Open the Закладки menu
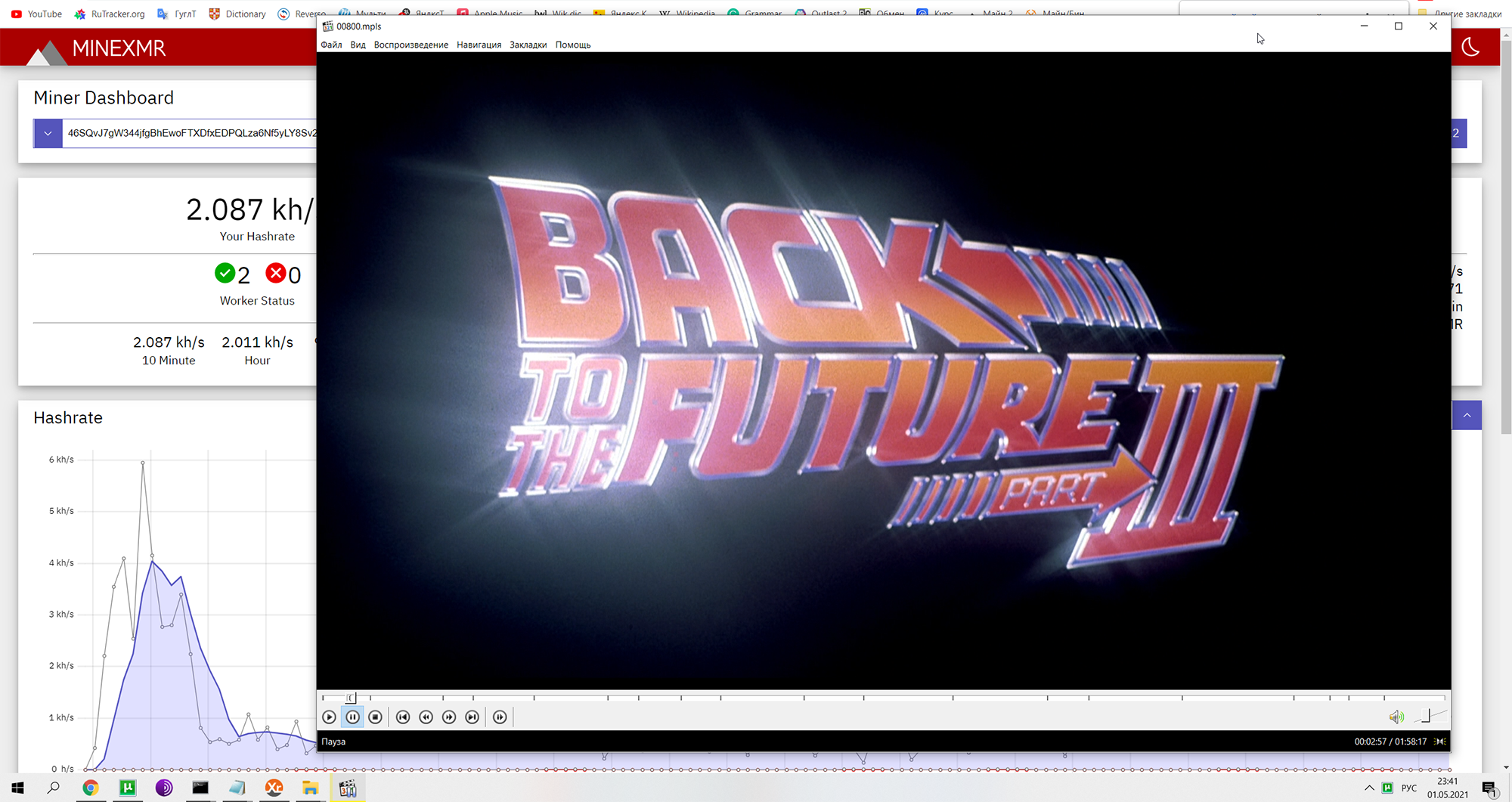The height and width of the screenshot is (802, 1512). pyautogui.click(x=528, y=45)
